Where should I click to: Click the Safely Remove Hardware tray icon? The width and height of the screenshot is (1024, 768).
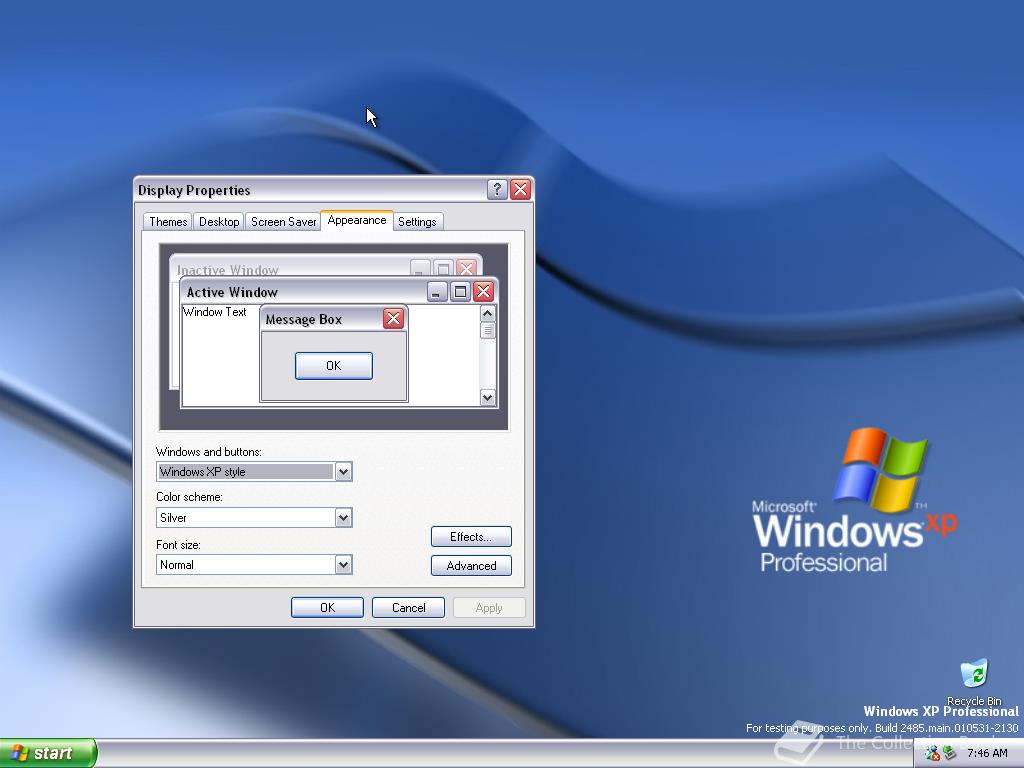coord(949,754)
